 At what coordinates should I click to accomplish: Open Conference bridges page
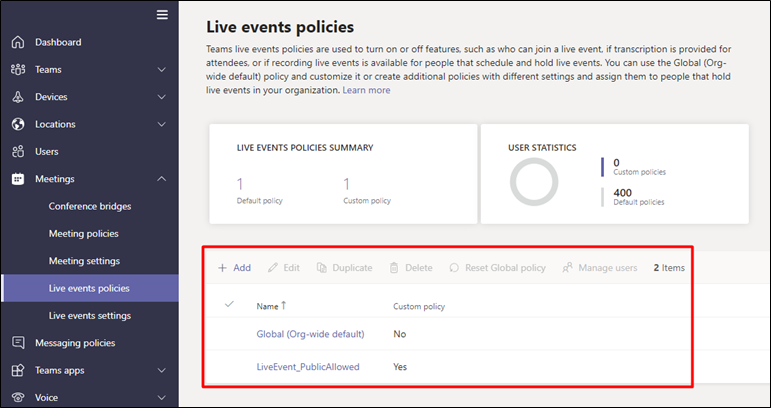[x=90, y=206]
